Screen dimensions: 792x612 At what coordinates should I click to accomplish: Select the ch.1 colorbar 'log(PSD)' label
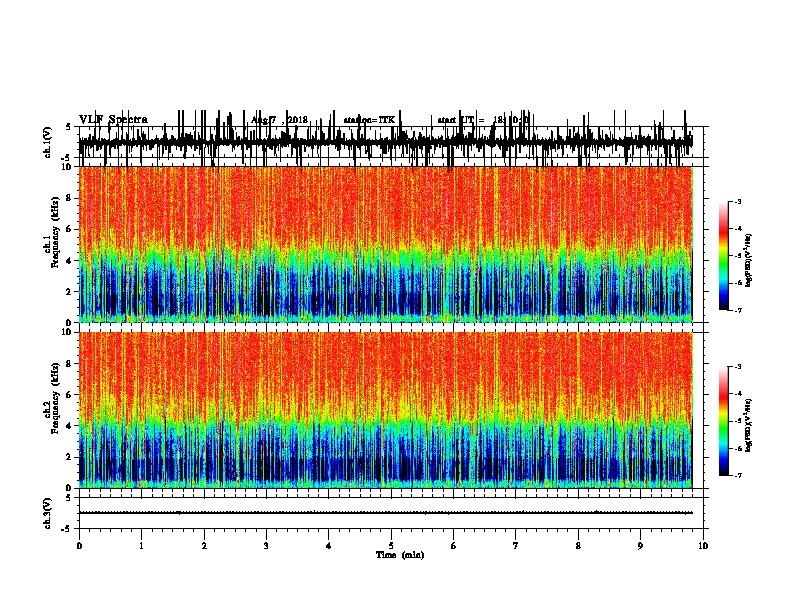[x=749, y=260]
